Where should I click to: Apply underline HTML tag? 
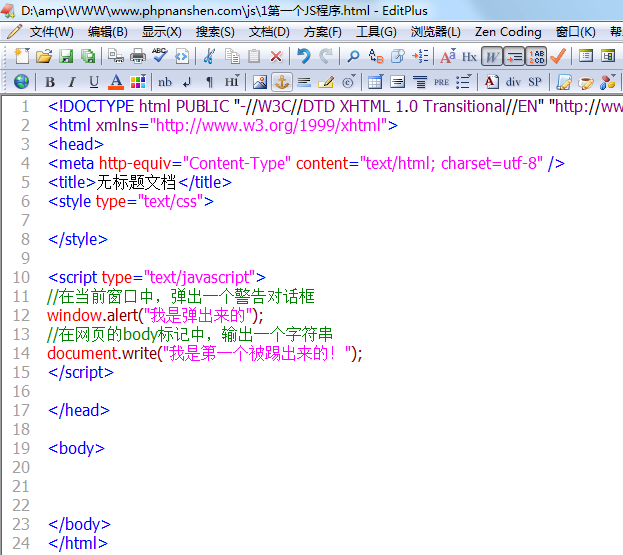[x=94, y=82]
